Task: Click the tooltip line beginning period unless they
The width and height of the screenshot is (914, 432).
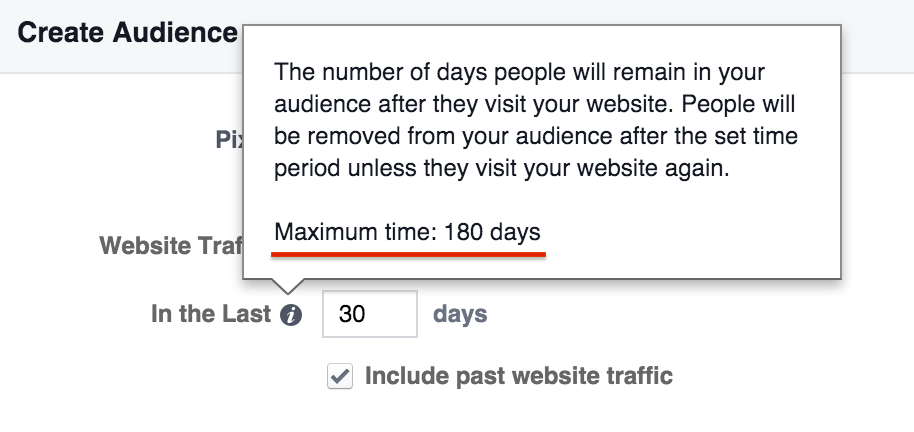Action: pyautogui.click(x=502, y=168)
